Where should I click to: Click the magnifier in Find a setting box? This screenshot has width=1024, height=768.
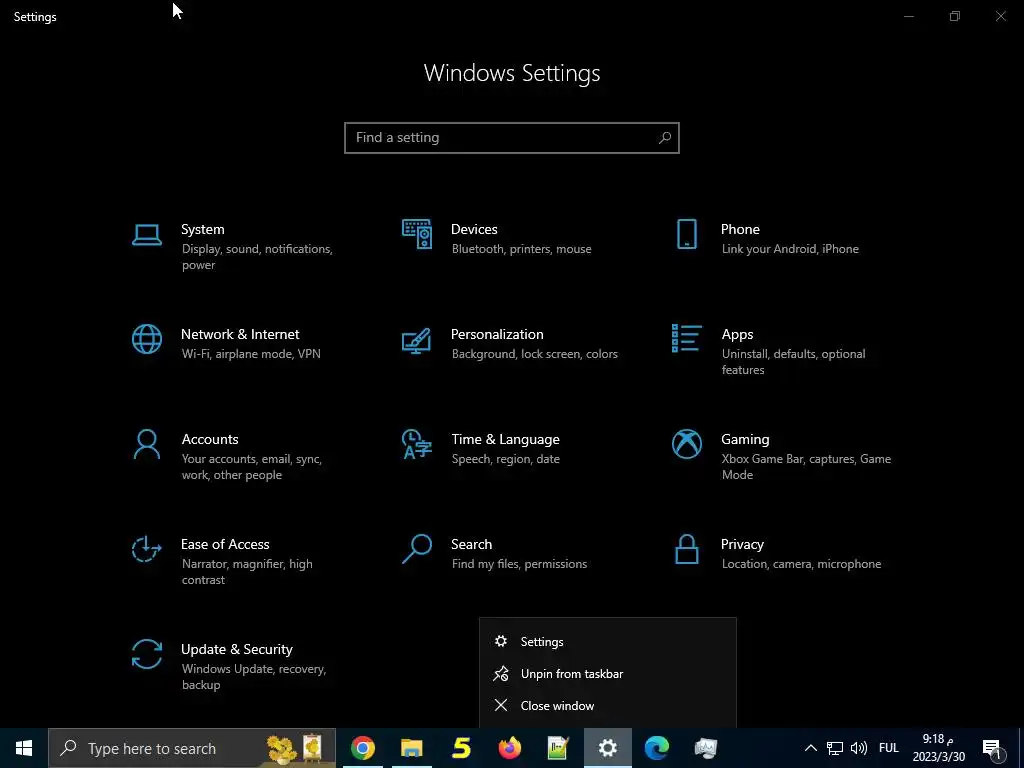point(665,138)
